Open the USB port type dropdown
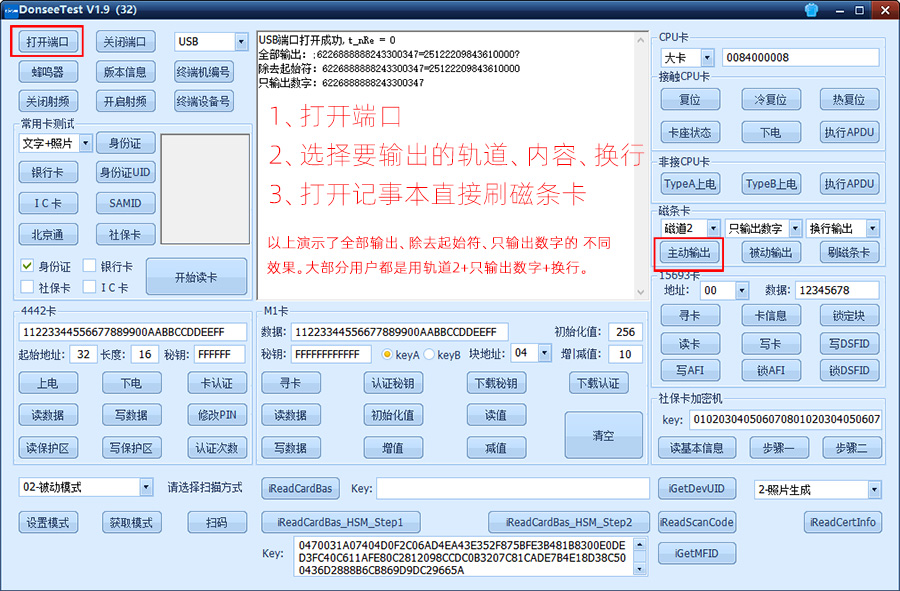This screenshot has width=900, height=591. pos(241,42)
